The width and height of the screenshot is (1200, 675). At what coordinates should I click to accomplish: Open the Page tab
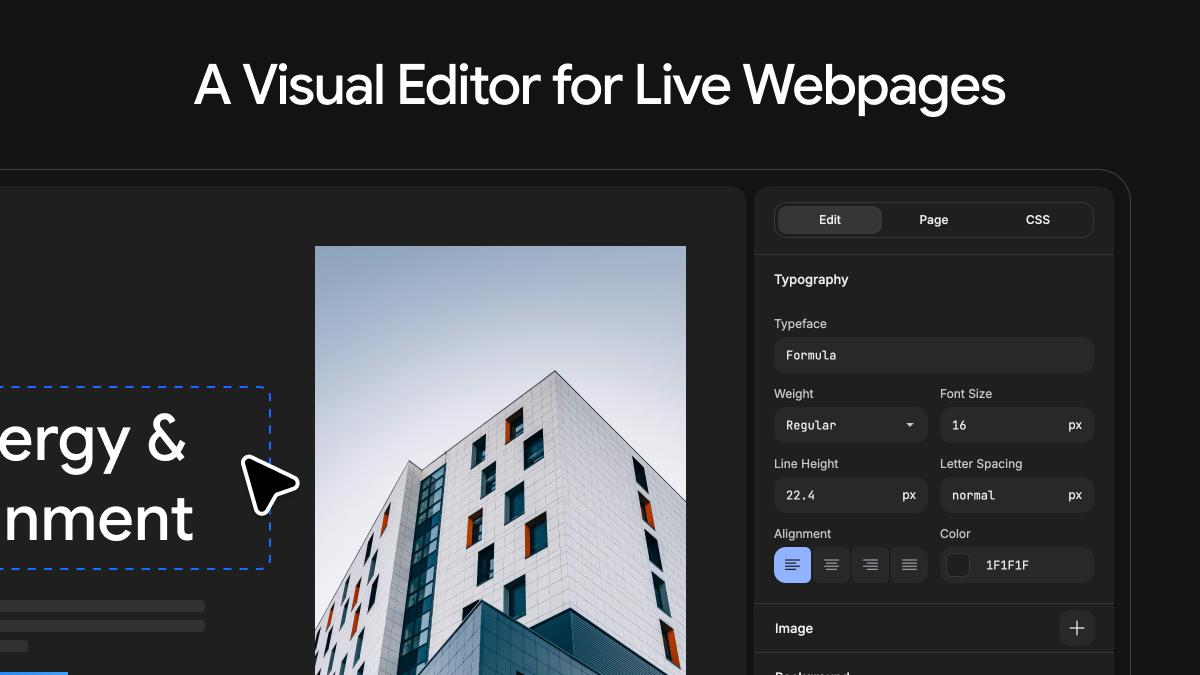point(934,220)
